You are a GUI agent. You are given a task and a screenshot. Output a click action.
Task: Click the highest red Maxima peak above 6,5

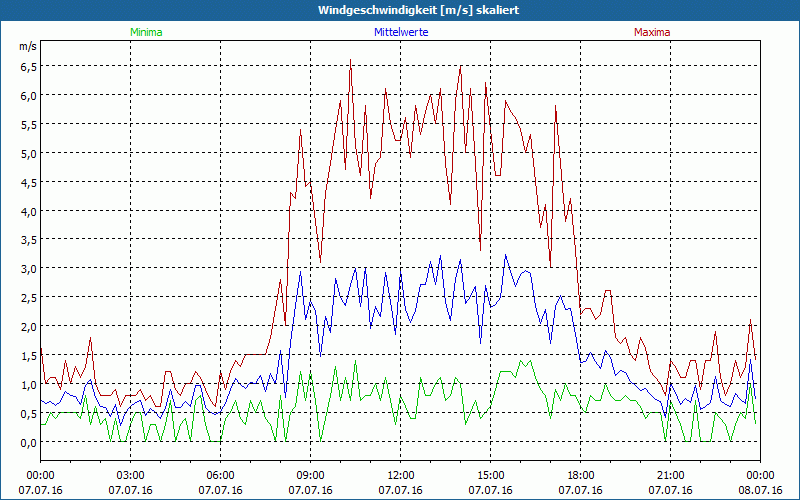(x=351, y=60)
